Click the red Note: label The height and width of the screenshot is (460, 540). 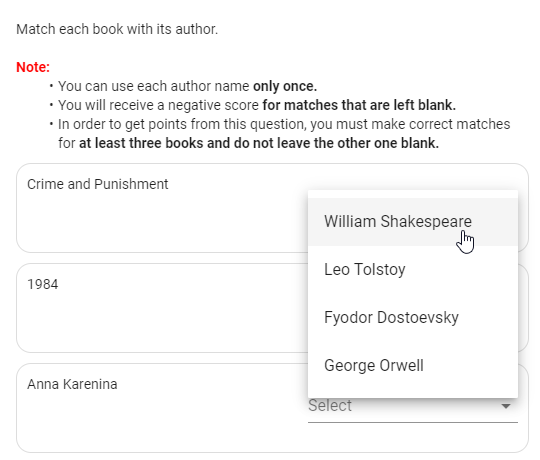tap(33, 67)
